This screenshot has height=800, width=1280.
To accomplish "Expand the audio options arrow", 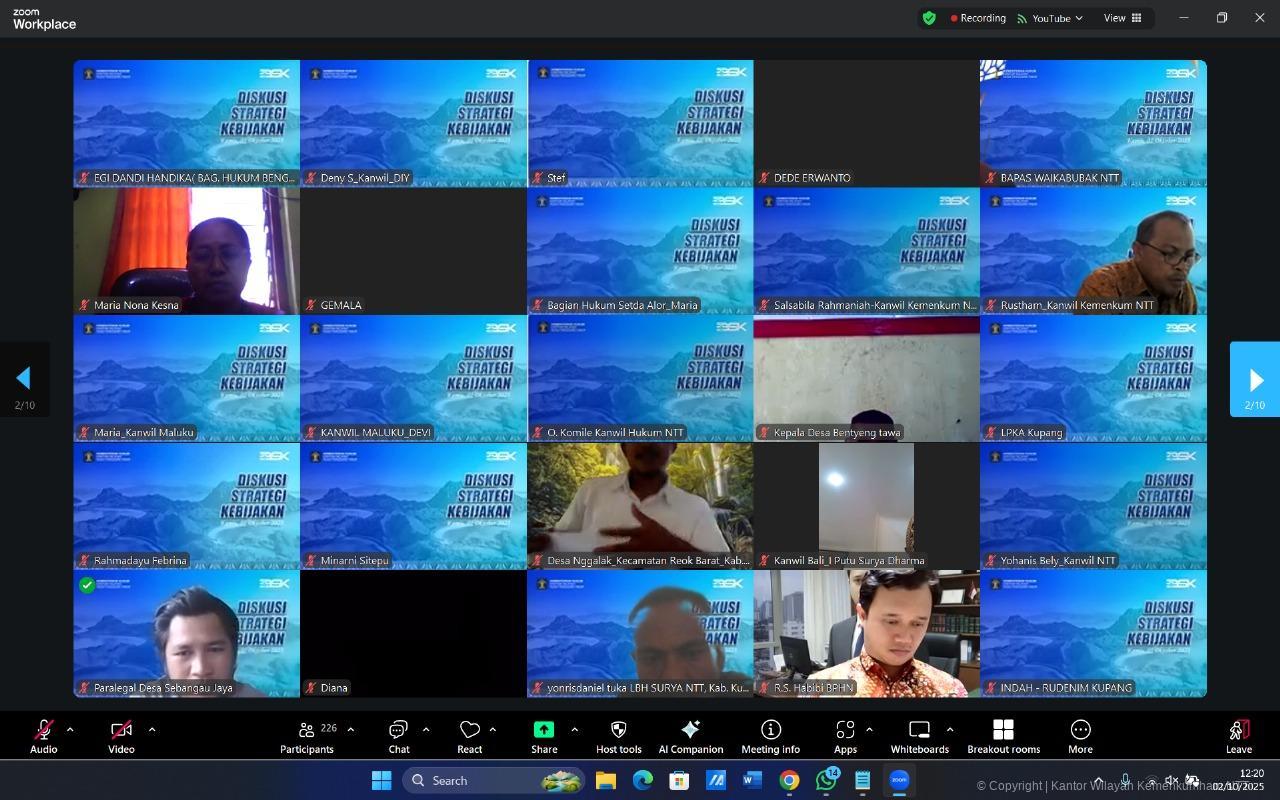I will (70, 730).
